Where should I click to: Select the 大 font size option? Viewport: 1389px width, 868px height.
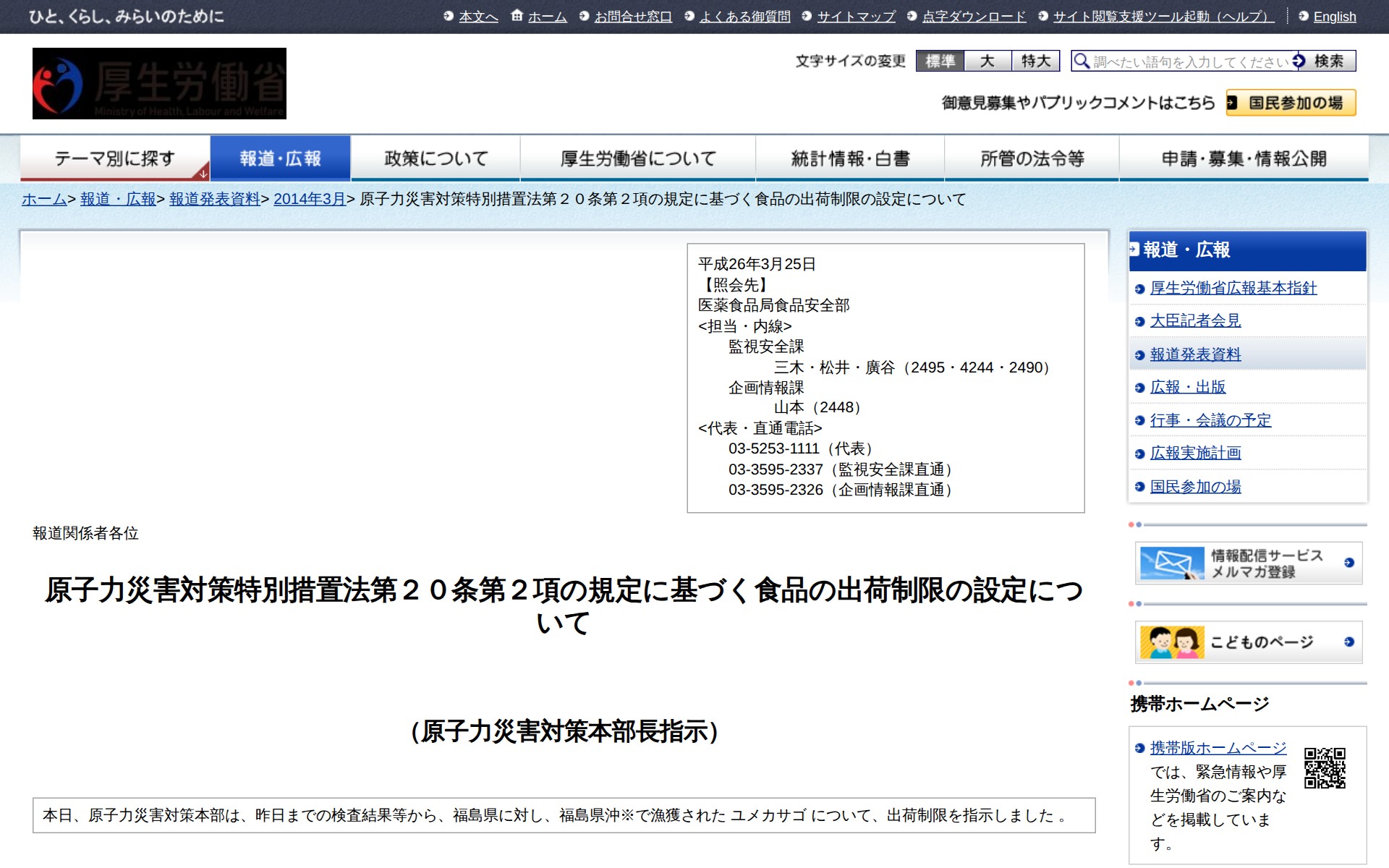point(989,61)
